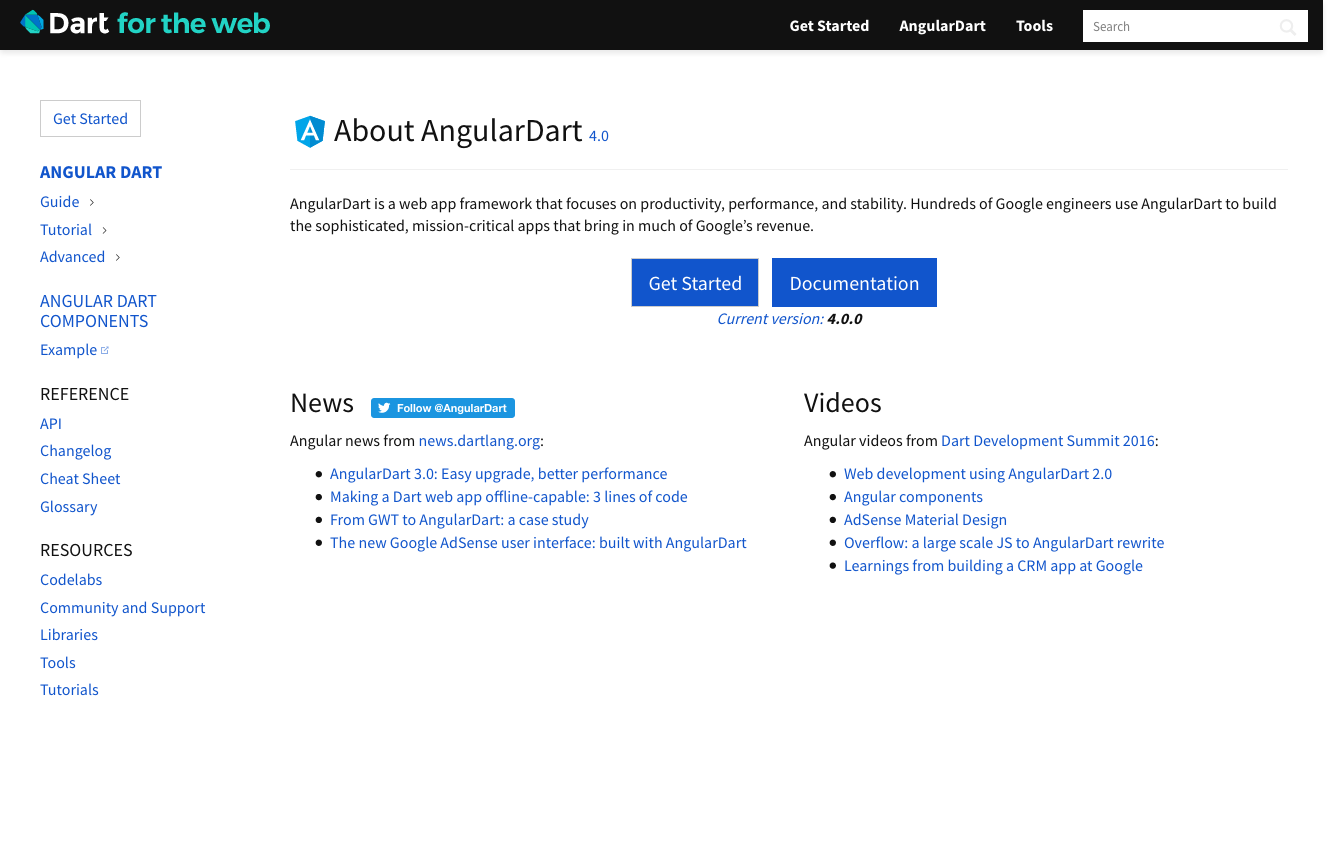Viewport: 1338px width, 854px height.
Task: Open the news.dartlang.org link
Action: pyautogui.click(x=479, y=441)
